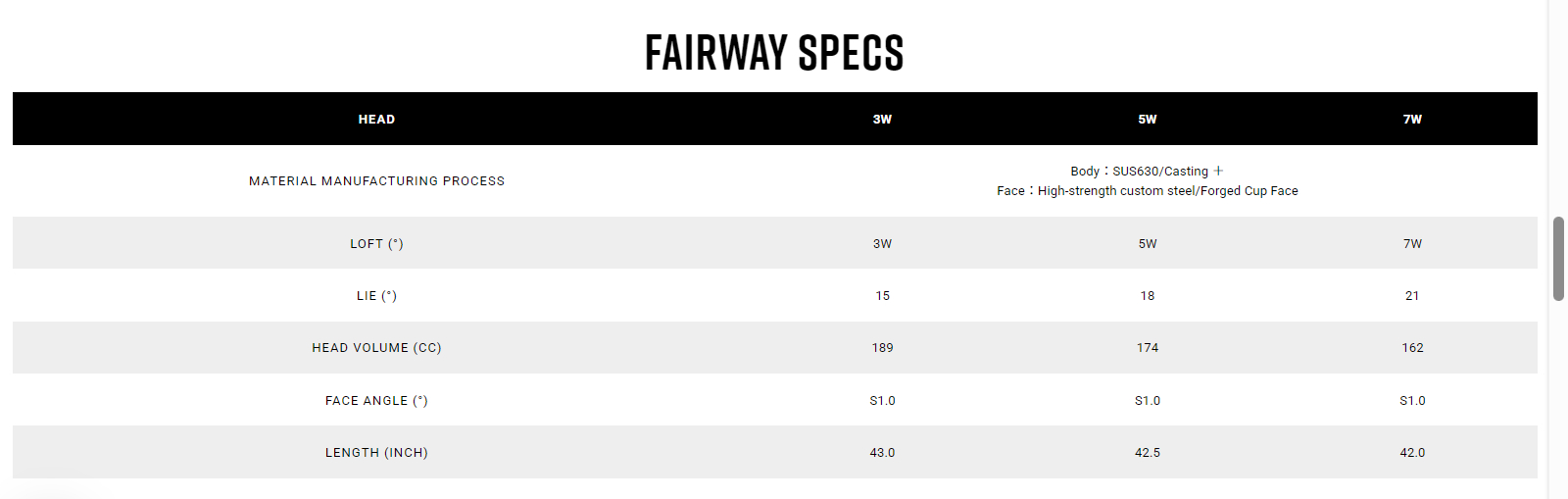
Task: Select the value 21 in LIE row
Action: coord(1412,296)
